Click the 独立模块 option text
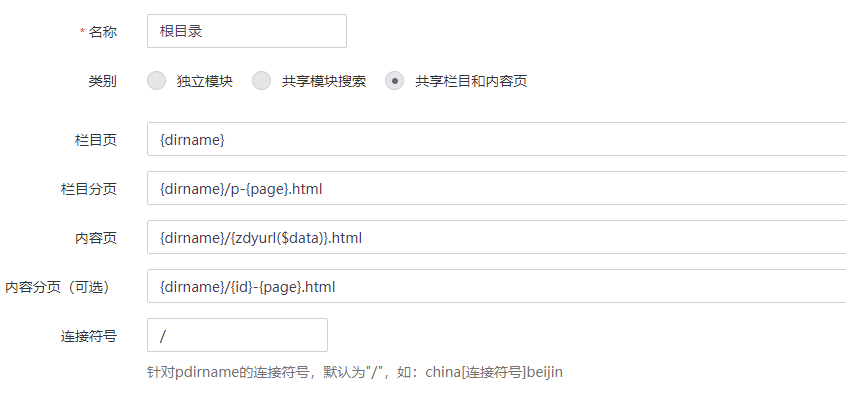846x403 pixels. pos(205,81)
